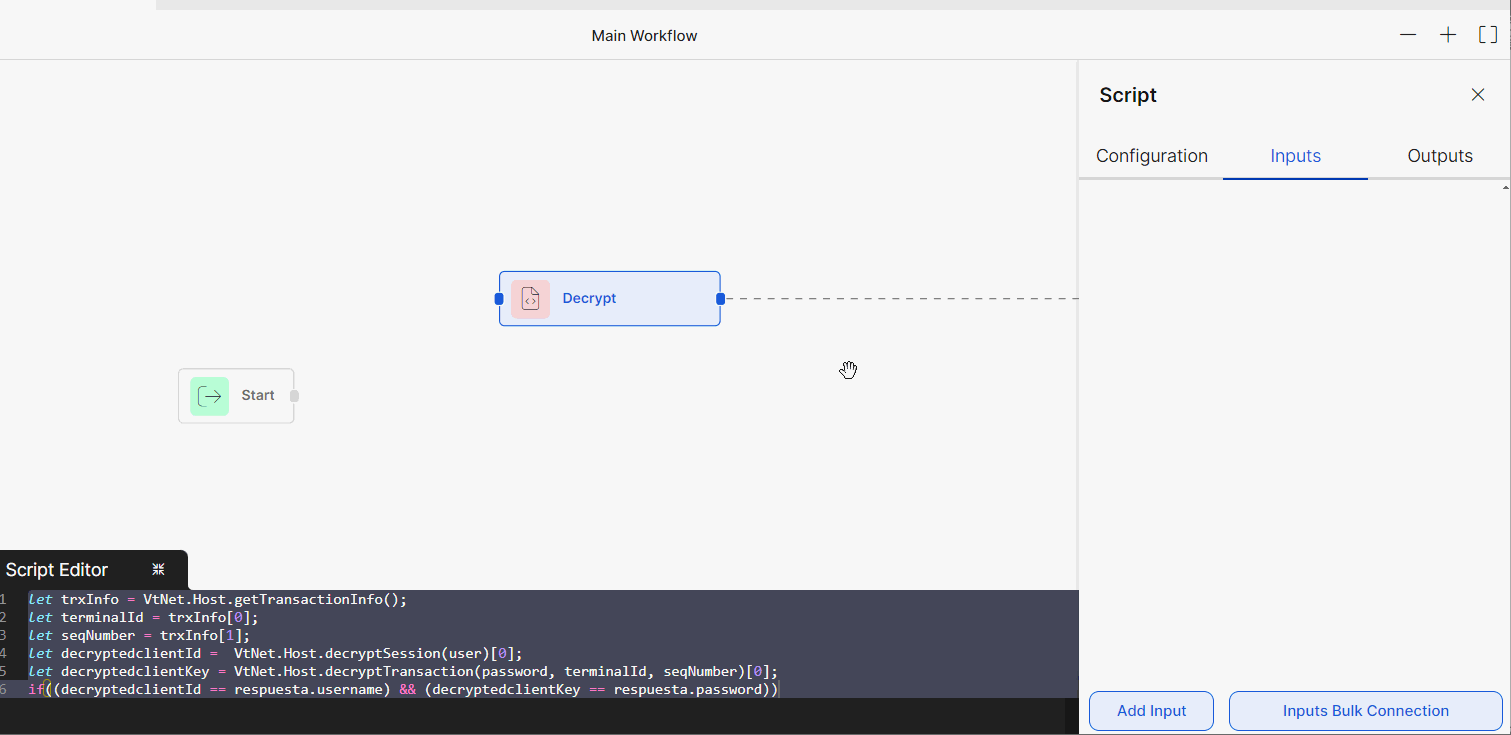Fit the workflow to the screen
Screen dimensions: 1511x735
tap(1487, 34)
